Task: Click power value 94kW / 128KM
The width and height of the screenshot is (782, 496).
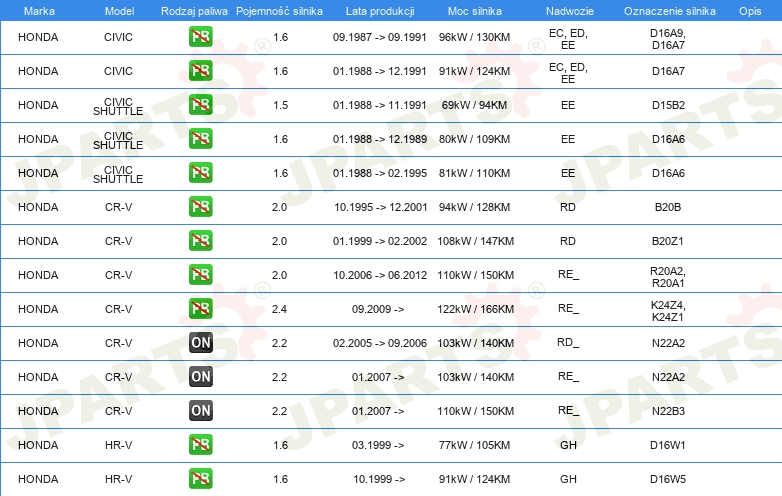Action: (x=474, y=207)
